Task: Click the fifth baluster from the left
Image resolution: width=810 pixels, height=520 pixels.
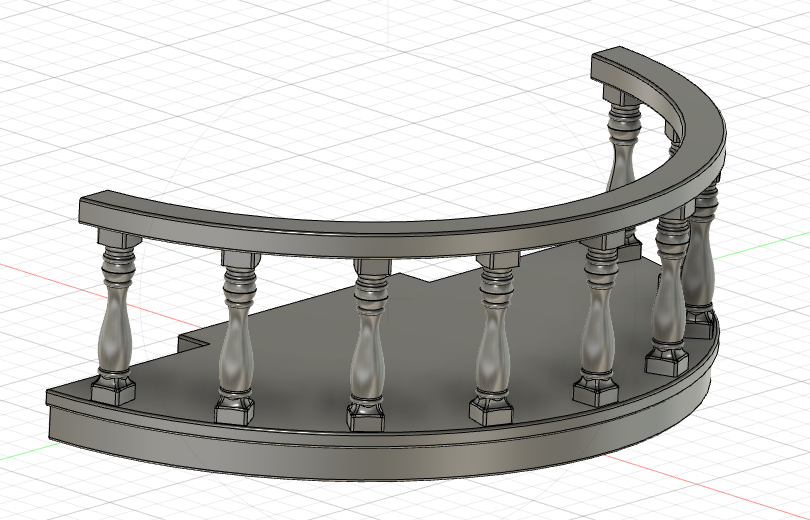Action: (x=602, y=325)
